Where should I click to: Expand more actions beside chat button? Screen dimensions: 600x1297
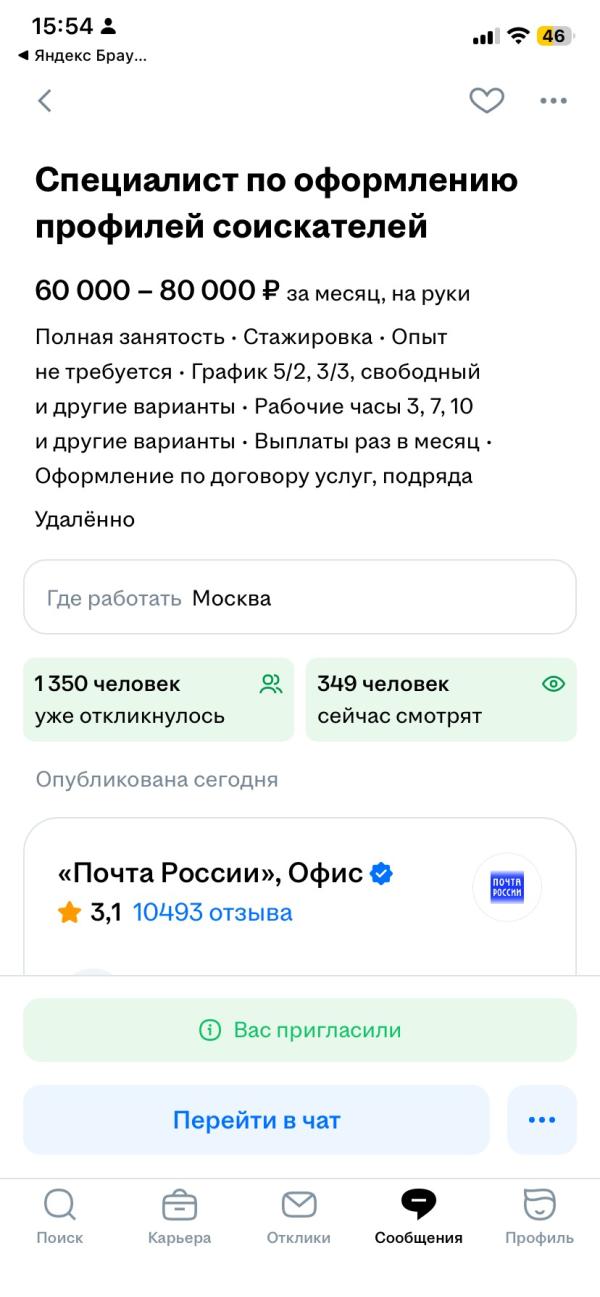click(x=541, y=1120)
